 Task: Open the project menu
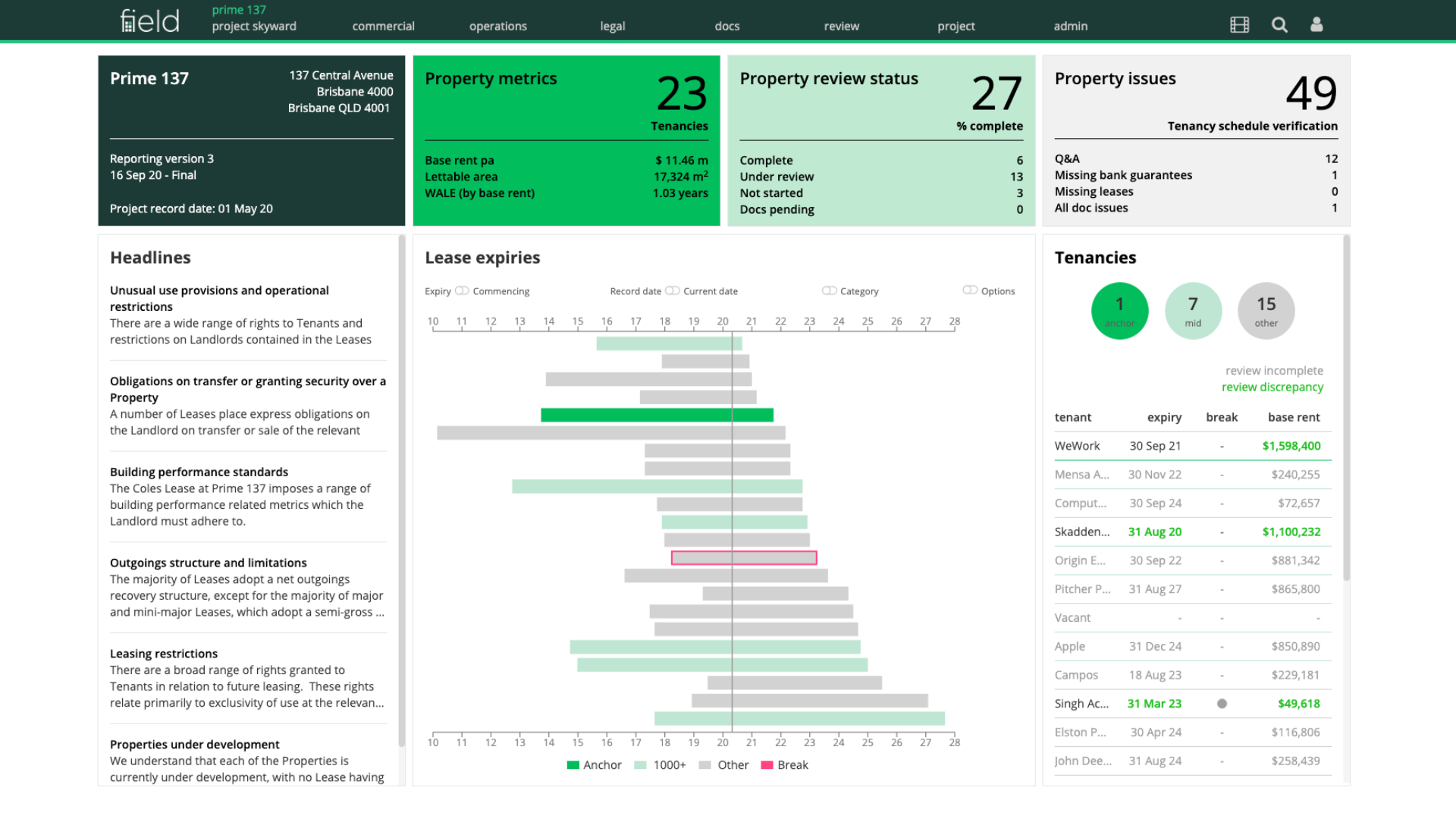click(956, 26)
